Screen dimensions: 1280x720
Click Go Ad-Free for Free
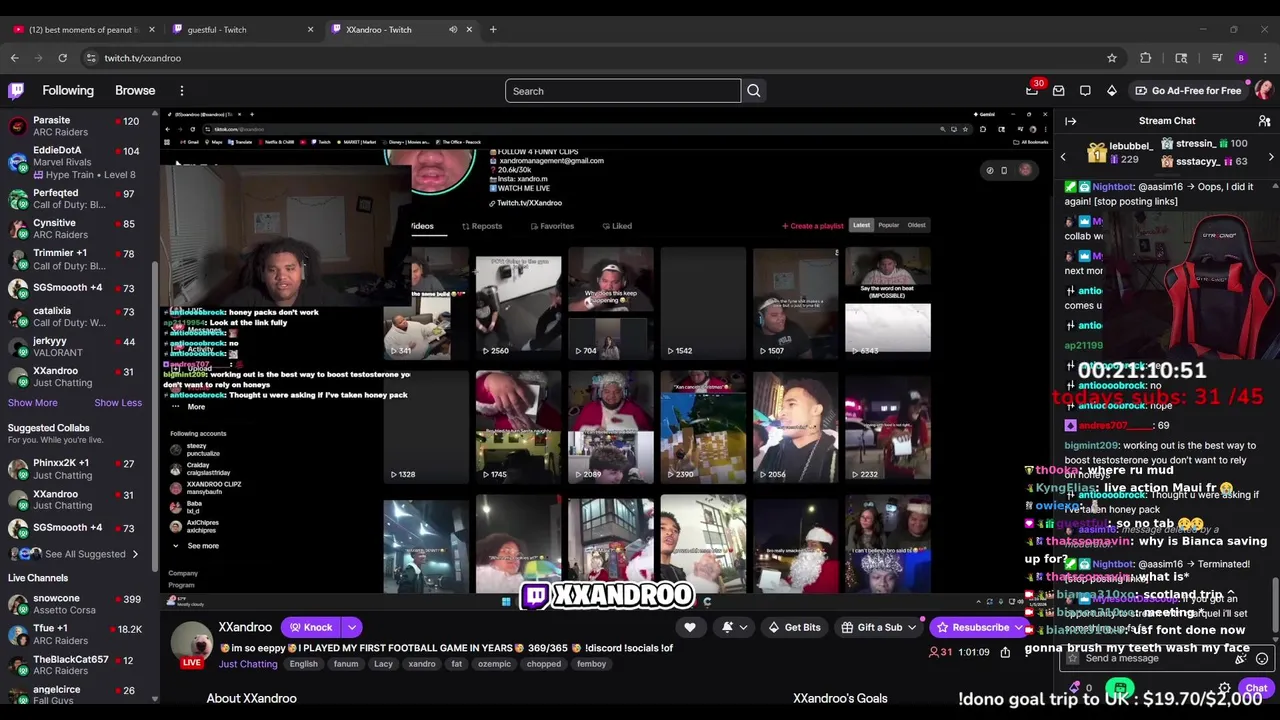(1188, 91)
